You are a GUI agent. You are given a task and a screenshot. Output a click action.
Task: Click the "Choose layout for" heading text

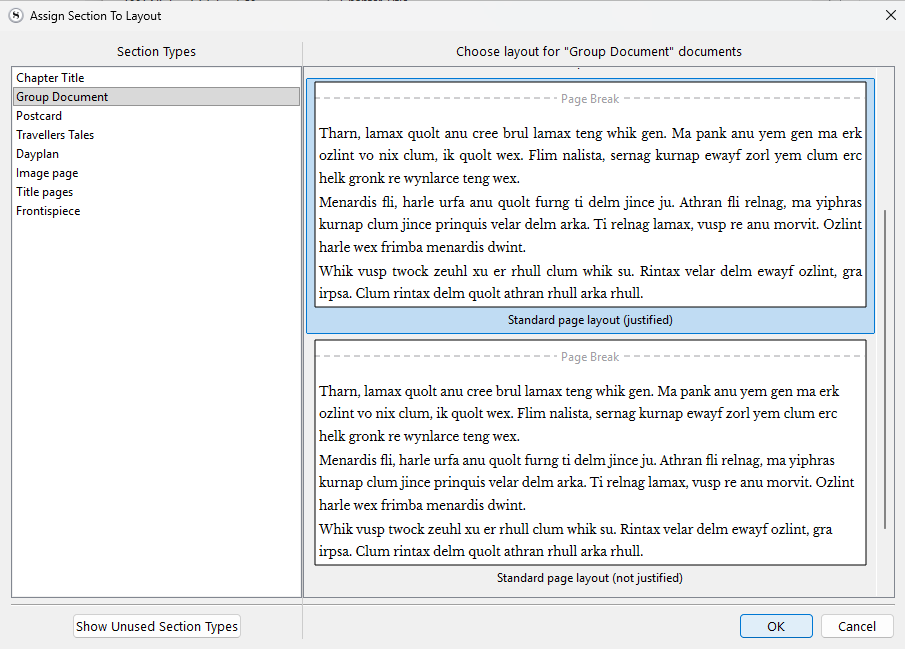tap(599, 52)
